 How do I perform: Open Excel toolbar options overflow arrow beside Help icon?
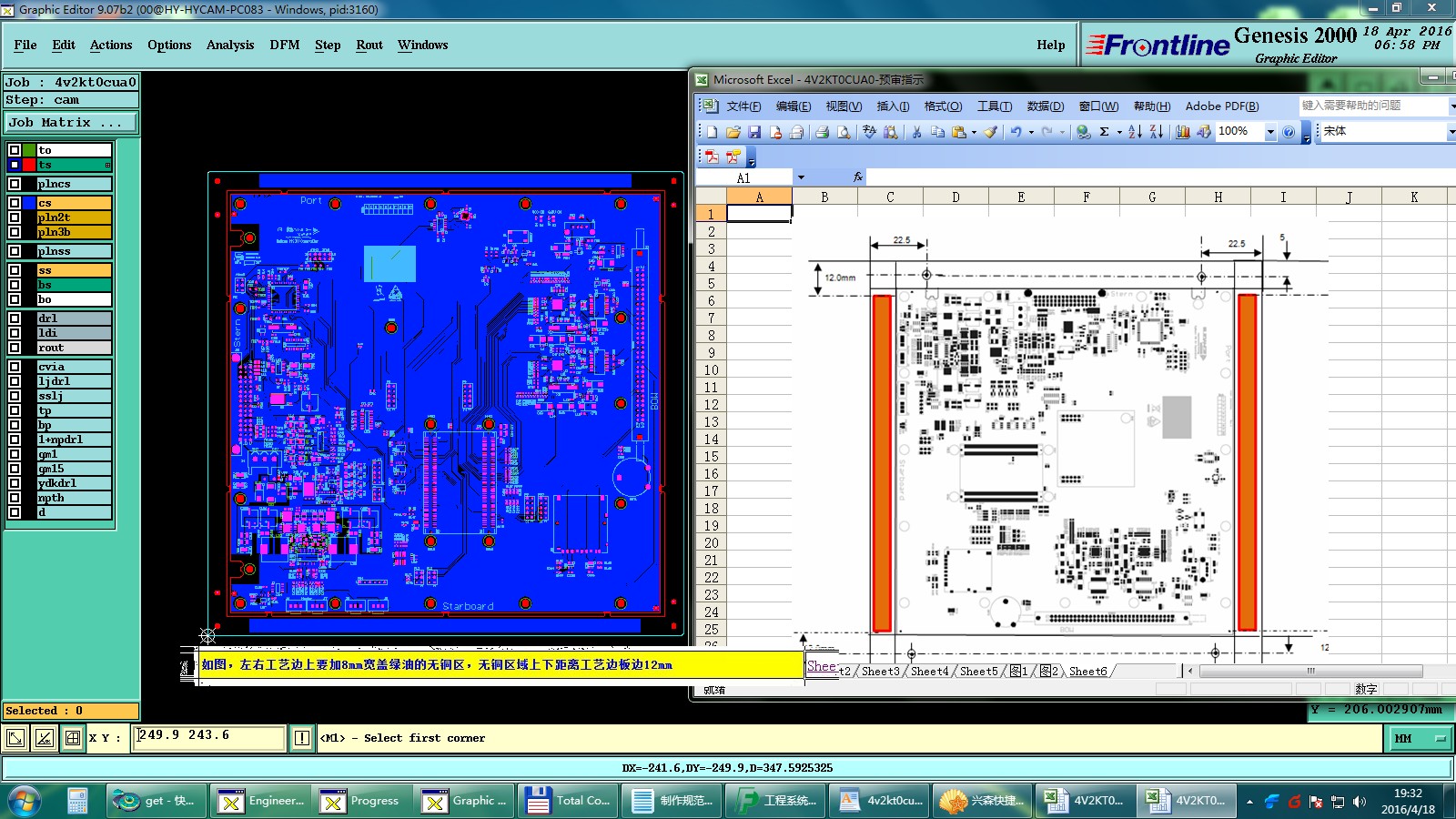click(x=1307, y=134)
